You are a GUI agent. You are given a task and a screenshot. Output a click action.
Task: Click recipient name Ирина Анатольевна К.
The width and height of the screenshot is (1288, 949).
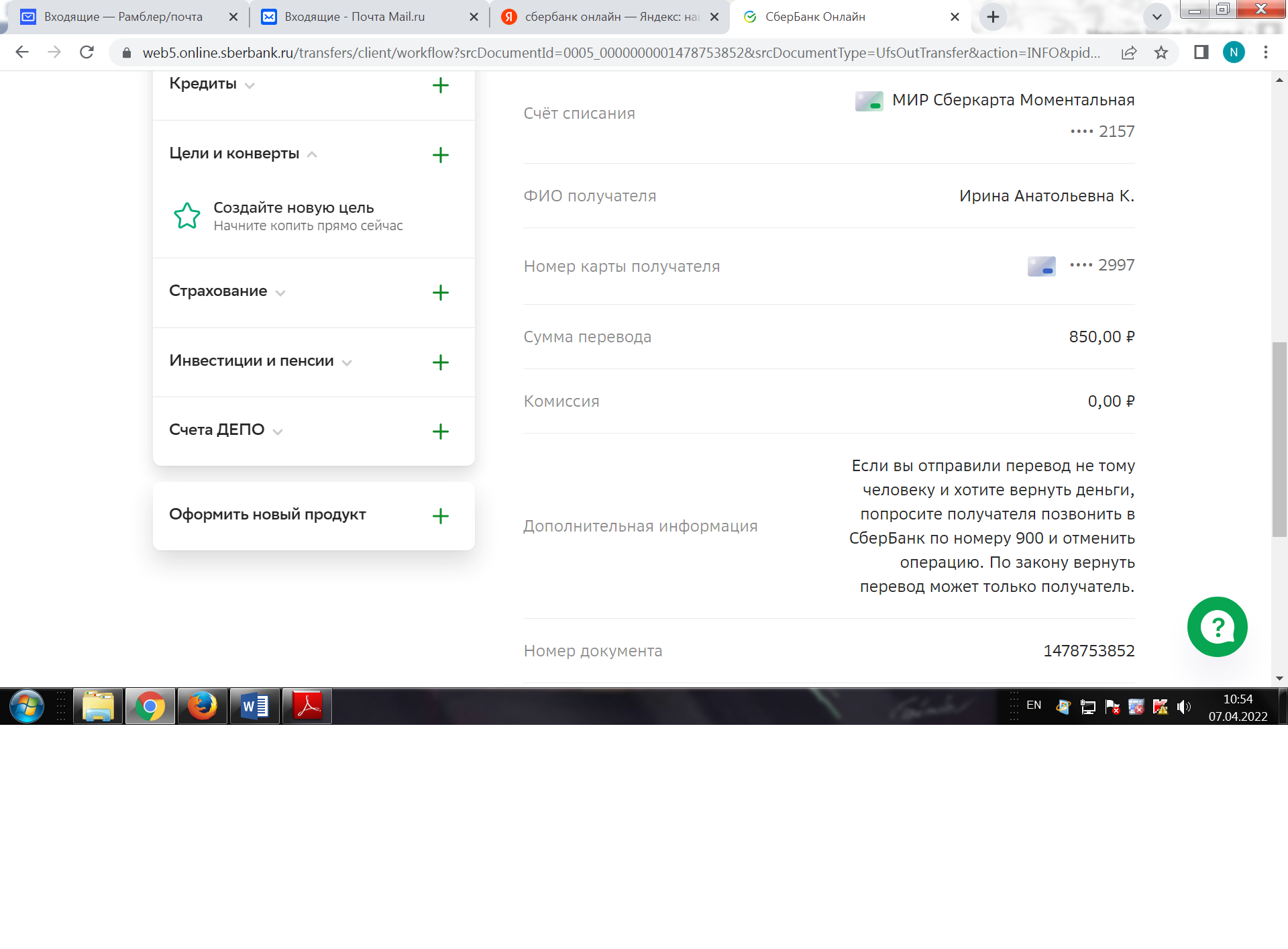[1046, 196]
